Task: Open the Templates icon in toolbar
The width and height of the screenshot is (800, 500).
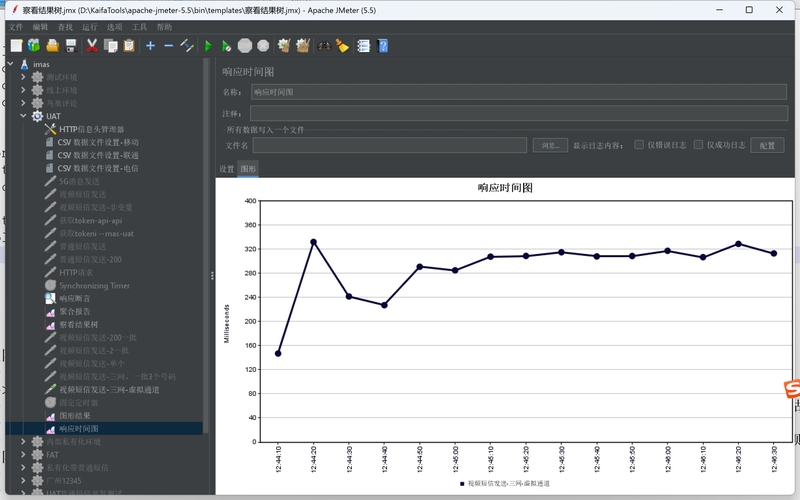Action: point(34,46)
